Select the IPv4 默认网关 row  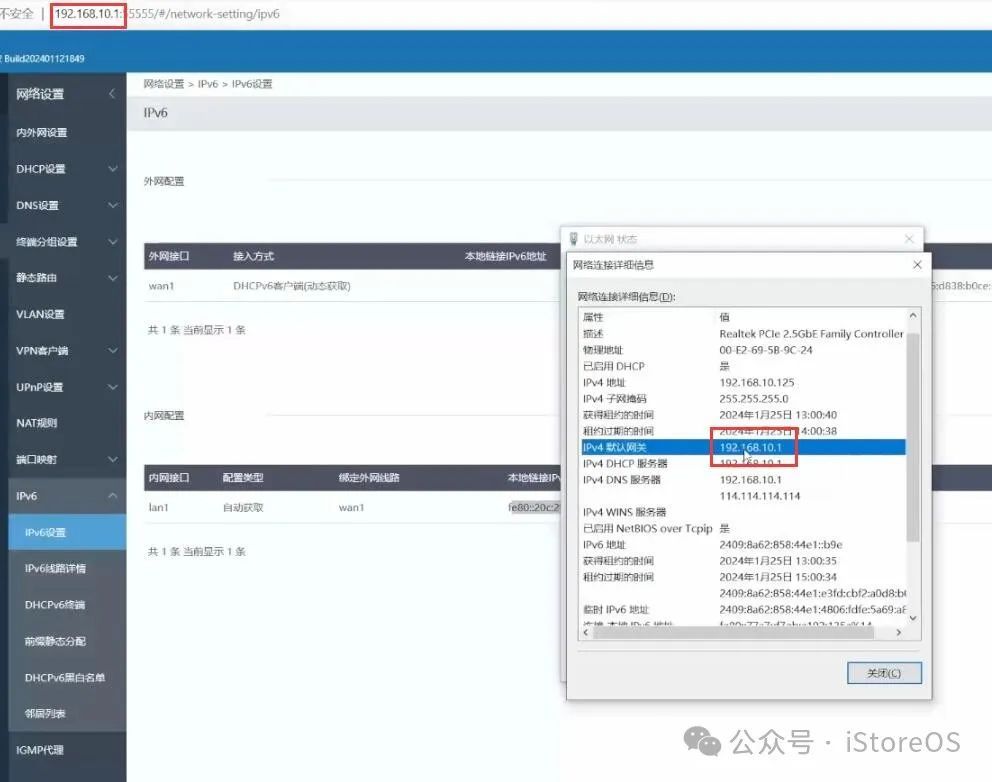click(x=743, y=447)
